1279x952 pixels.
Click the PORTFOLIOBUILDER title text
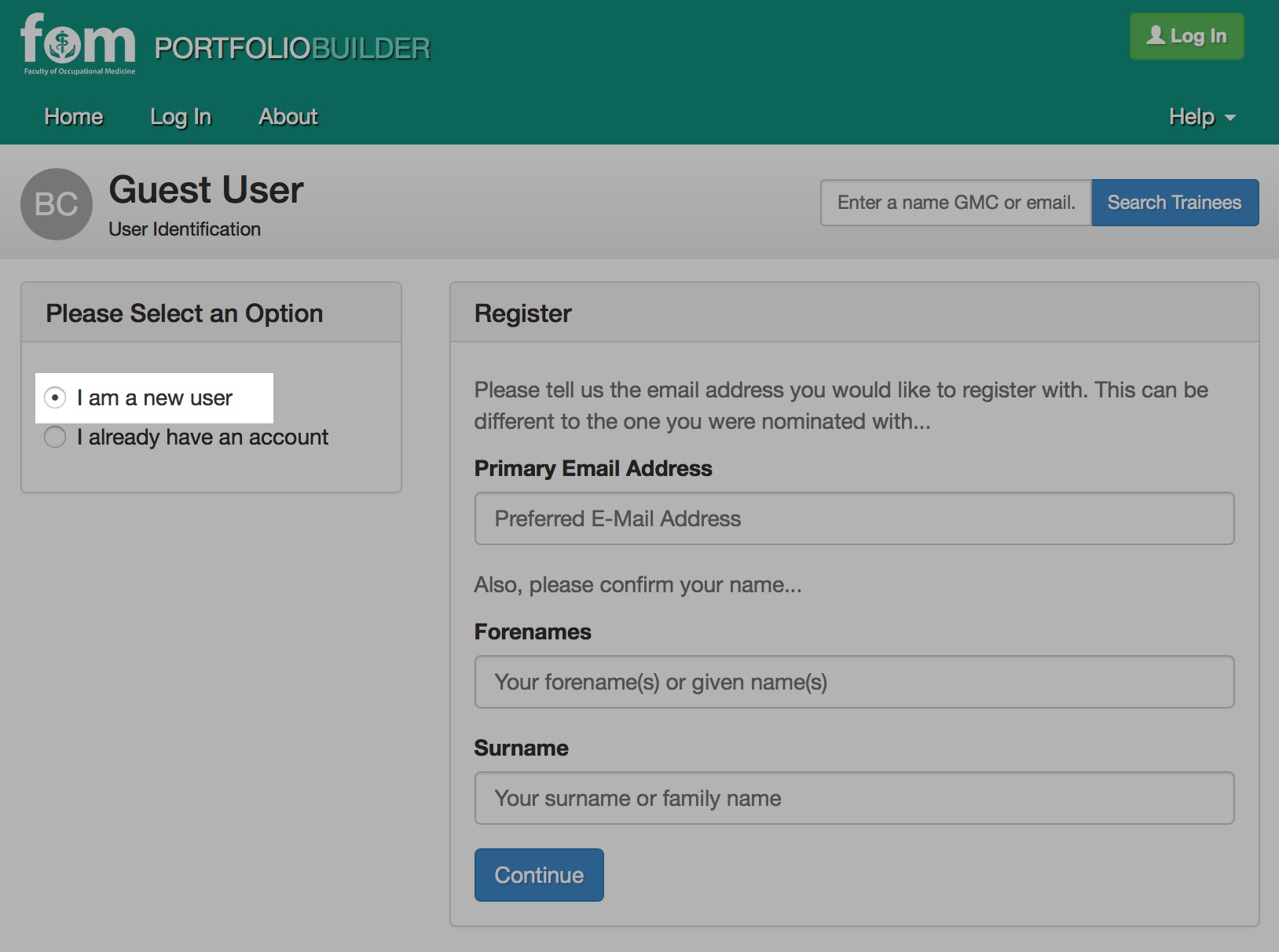[292, 49]
